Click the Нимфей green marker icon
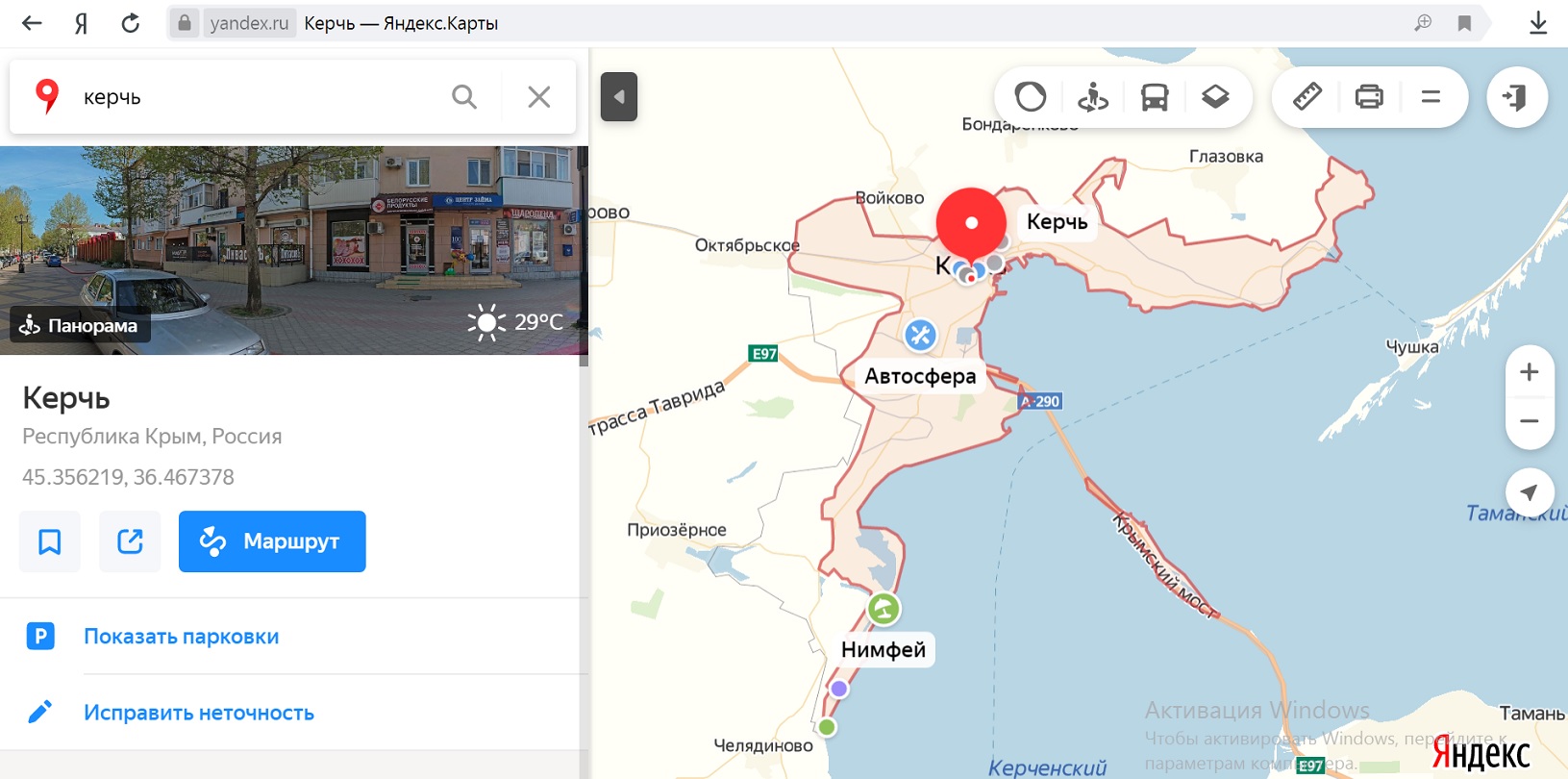The width and height of the screenshot is (1568, 779). tap(884, 609)
